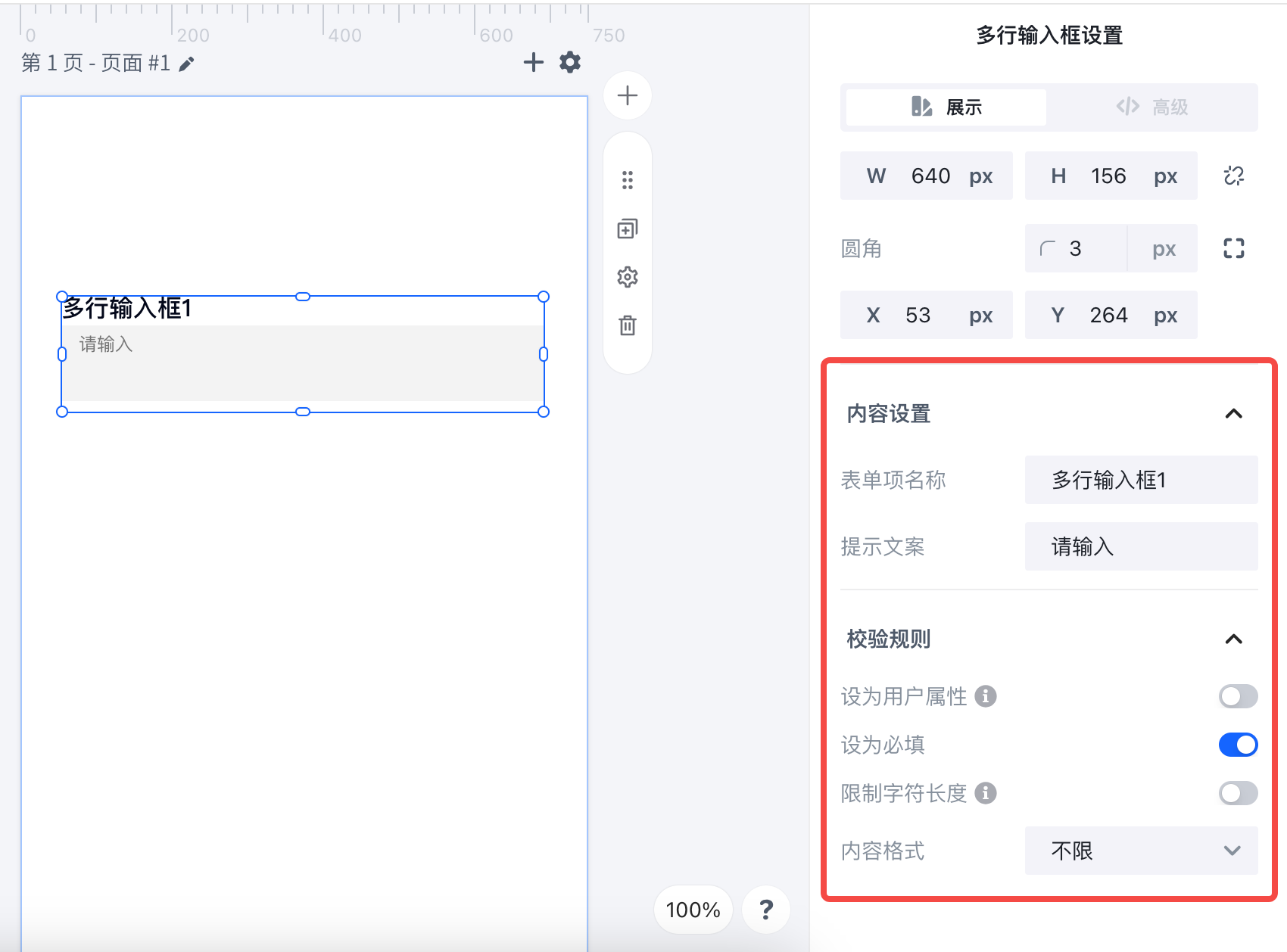Collapse the 校验规则 section
Viewport: 1287px width, 952px height.
[1234, 639]
